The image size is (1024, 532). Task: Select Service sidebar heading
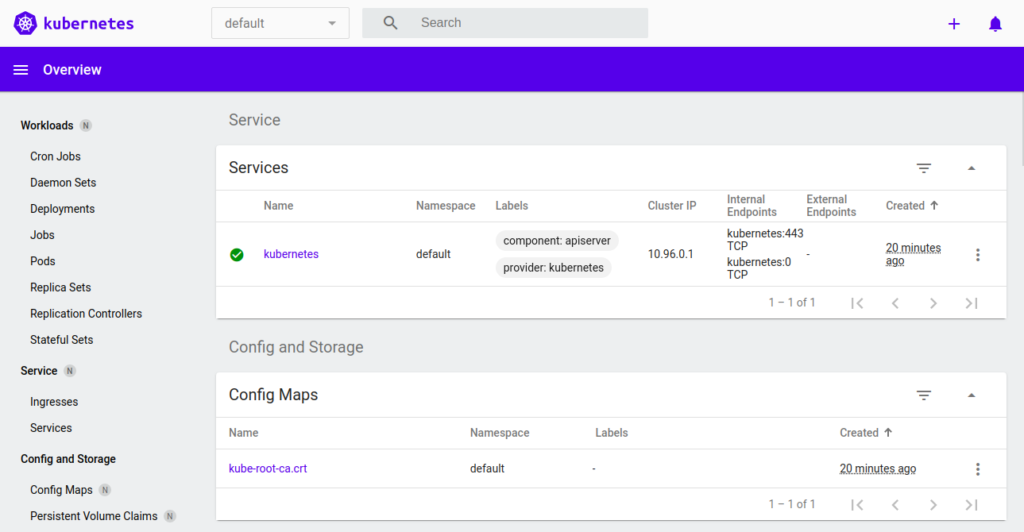click(x=39, y=371)
